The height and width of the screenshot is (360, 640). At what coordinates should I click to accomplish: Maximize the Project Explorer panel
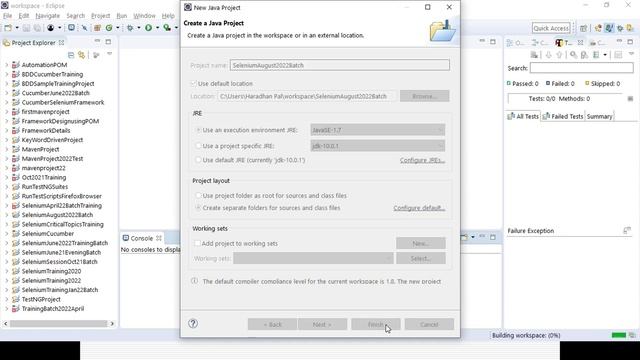[108, 42]
